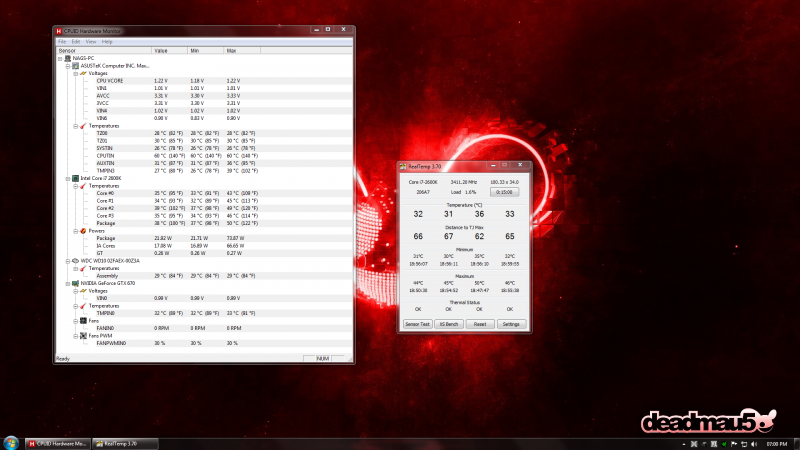Click the WDC hard drive icon
The width and height of the screenshot is (800, 450).
75,261
